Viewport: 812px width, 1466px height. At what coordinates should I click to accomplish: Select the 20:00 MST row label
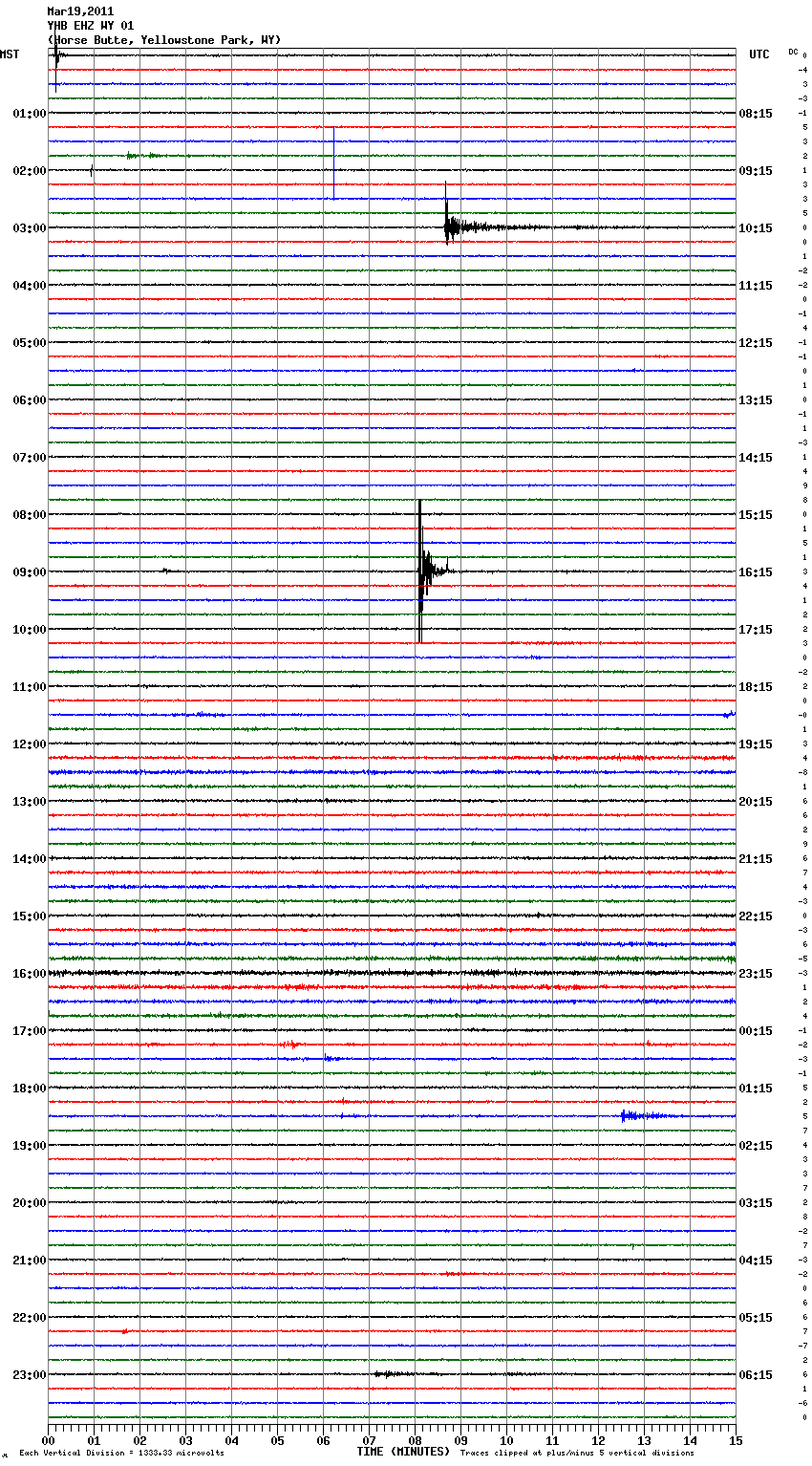click(x=30, y=1203)
